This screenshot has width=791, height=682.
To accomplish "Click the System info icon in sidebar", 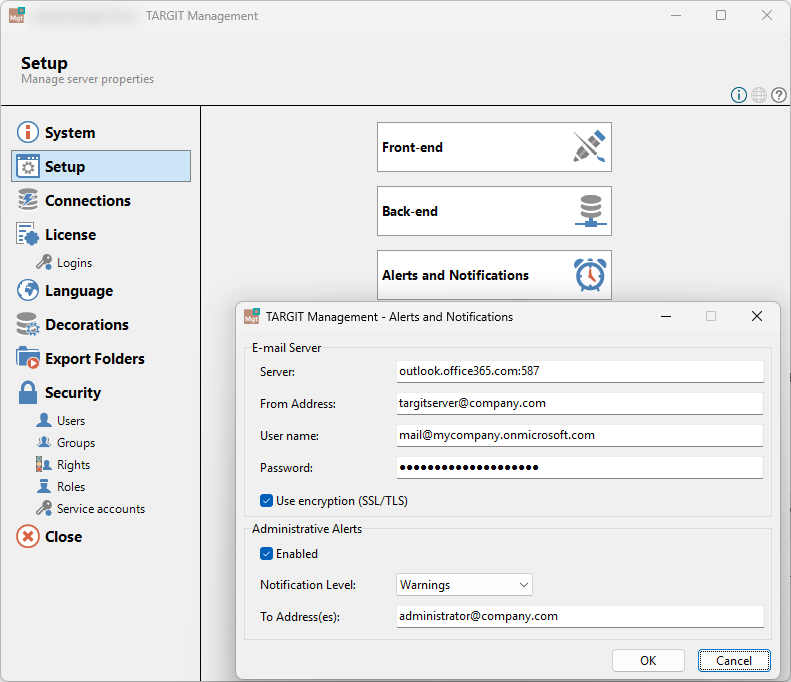I will 28,132.
